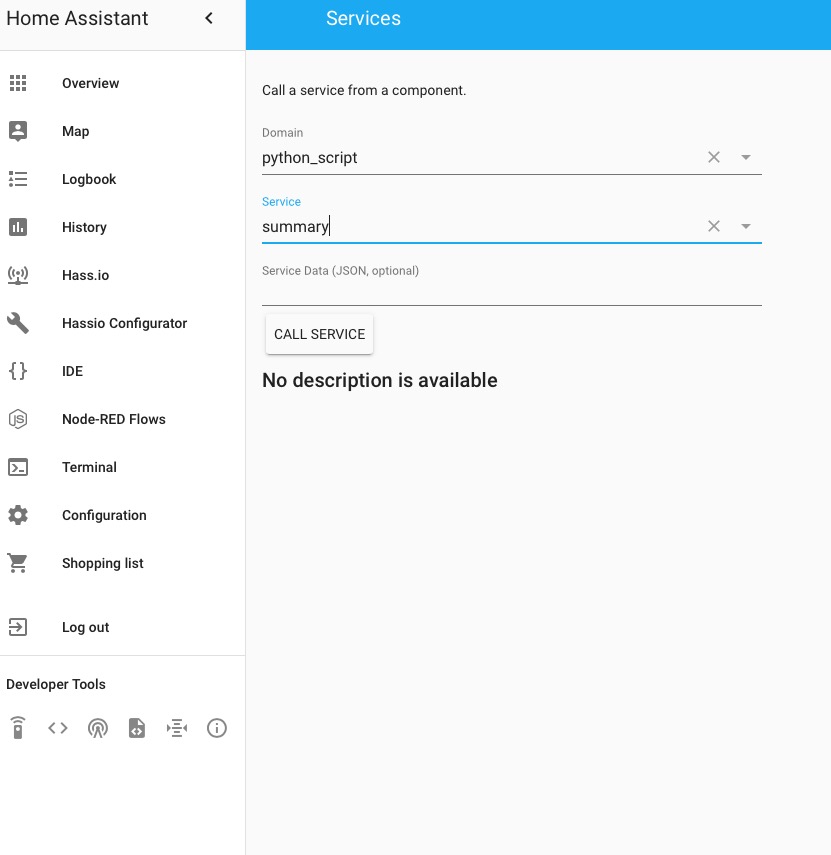Image resolution: width=831 pixels, height=855 pixels.
Task: Click the CALL SERVICE button
Action: 320,334
